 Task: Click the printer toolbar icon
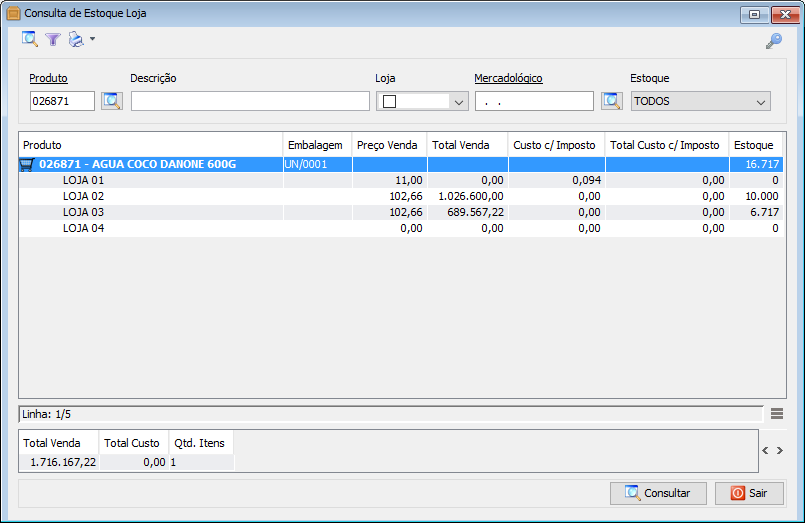75,40
